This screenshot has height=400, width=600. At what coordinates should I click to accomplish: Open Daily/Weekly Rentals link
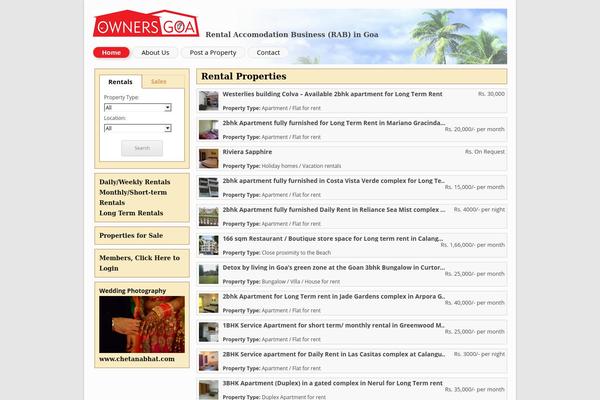135,182
